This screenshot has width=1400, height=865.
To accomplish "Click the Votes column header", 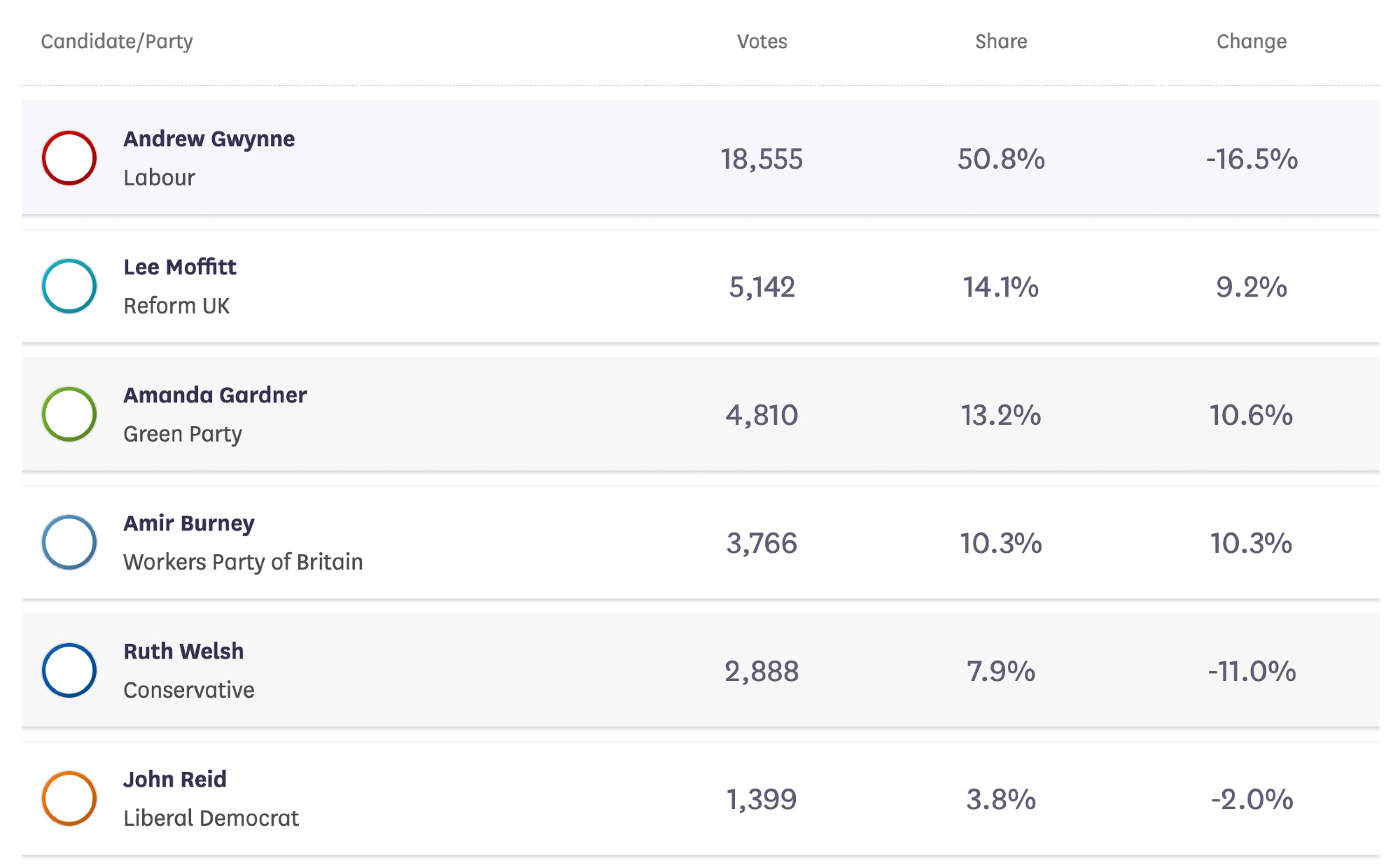I will point(762,42).
